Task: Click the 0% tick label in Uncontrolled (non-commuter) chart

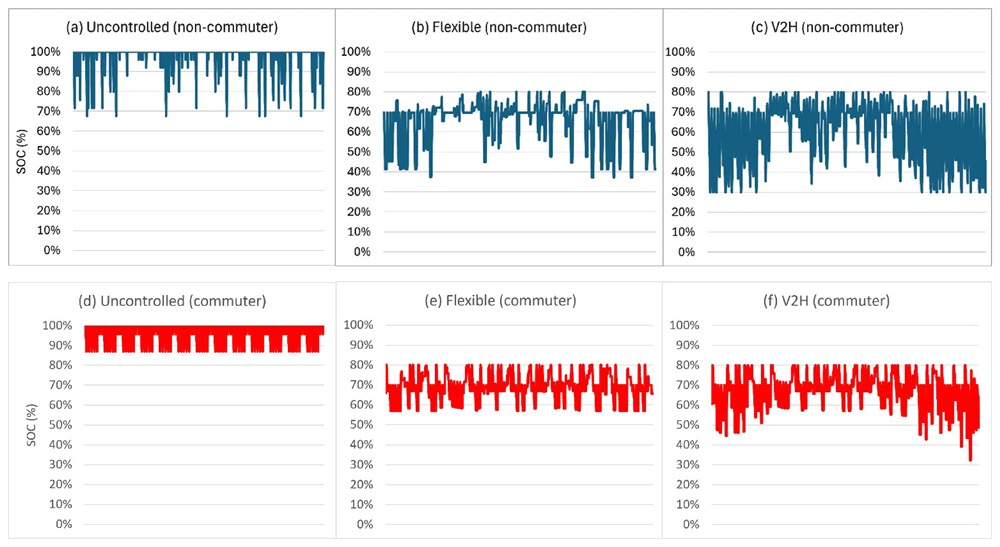Action: click(52, 250)
